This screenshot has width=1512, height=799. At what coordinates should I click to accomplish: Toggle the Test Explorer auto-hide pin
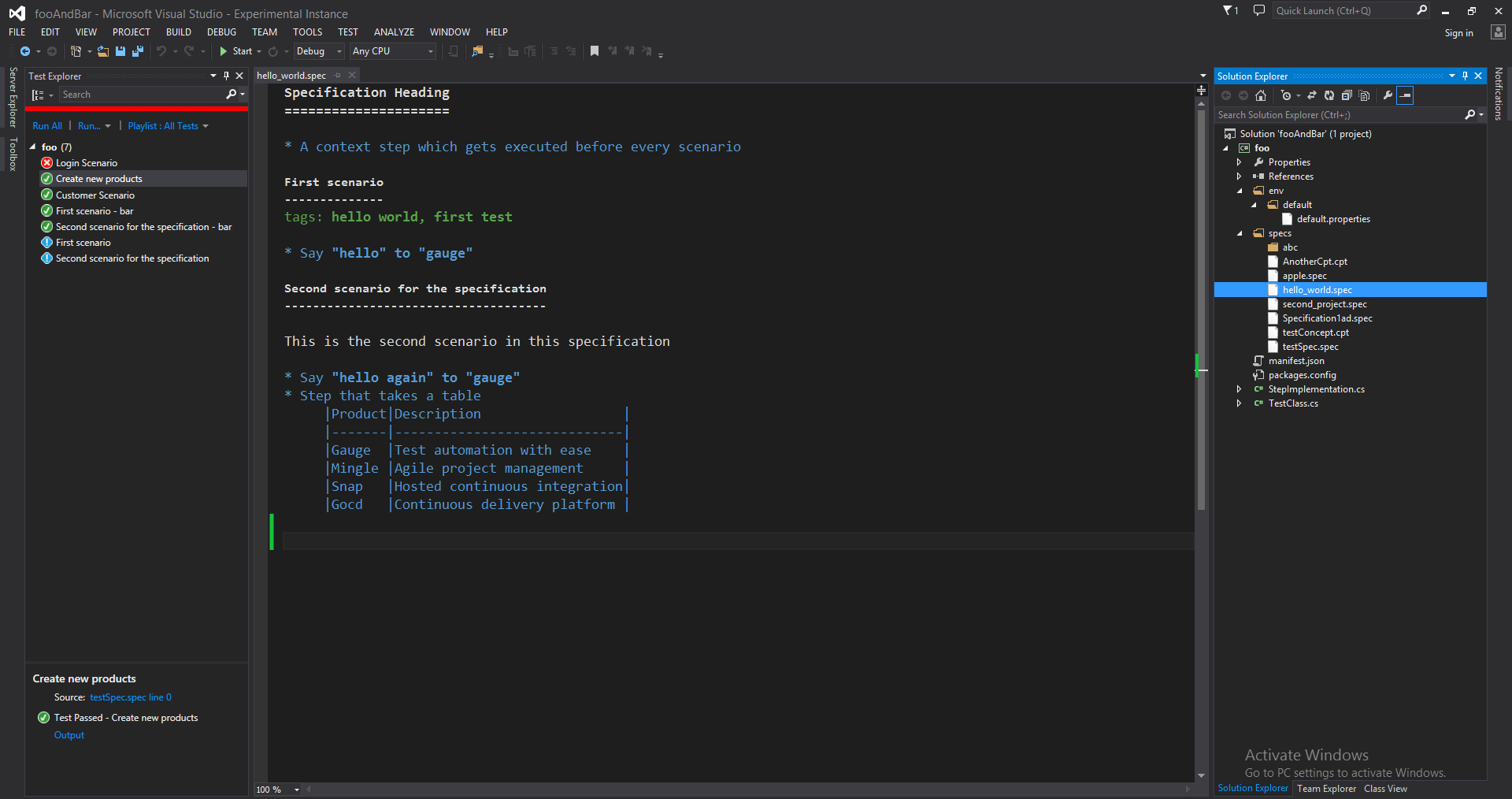point(226,76)
